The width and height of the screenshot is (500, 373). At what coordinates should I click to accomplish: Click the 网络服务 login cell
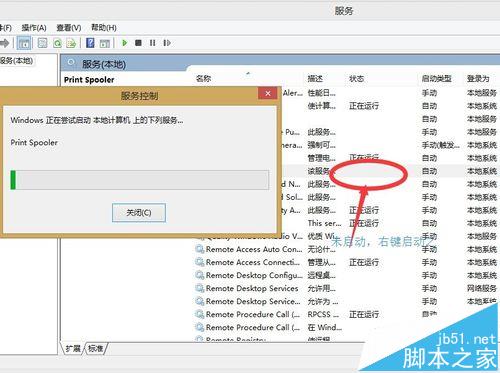(x=482, y=288)
